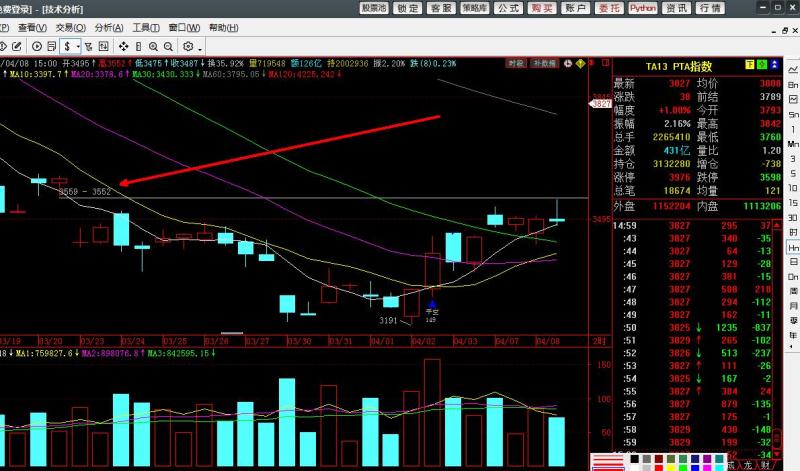Viewport: 800px width, 471px height.
Task: Click the 客服 button
Action: pyautogui.click(x=441, y=8)
